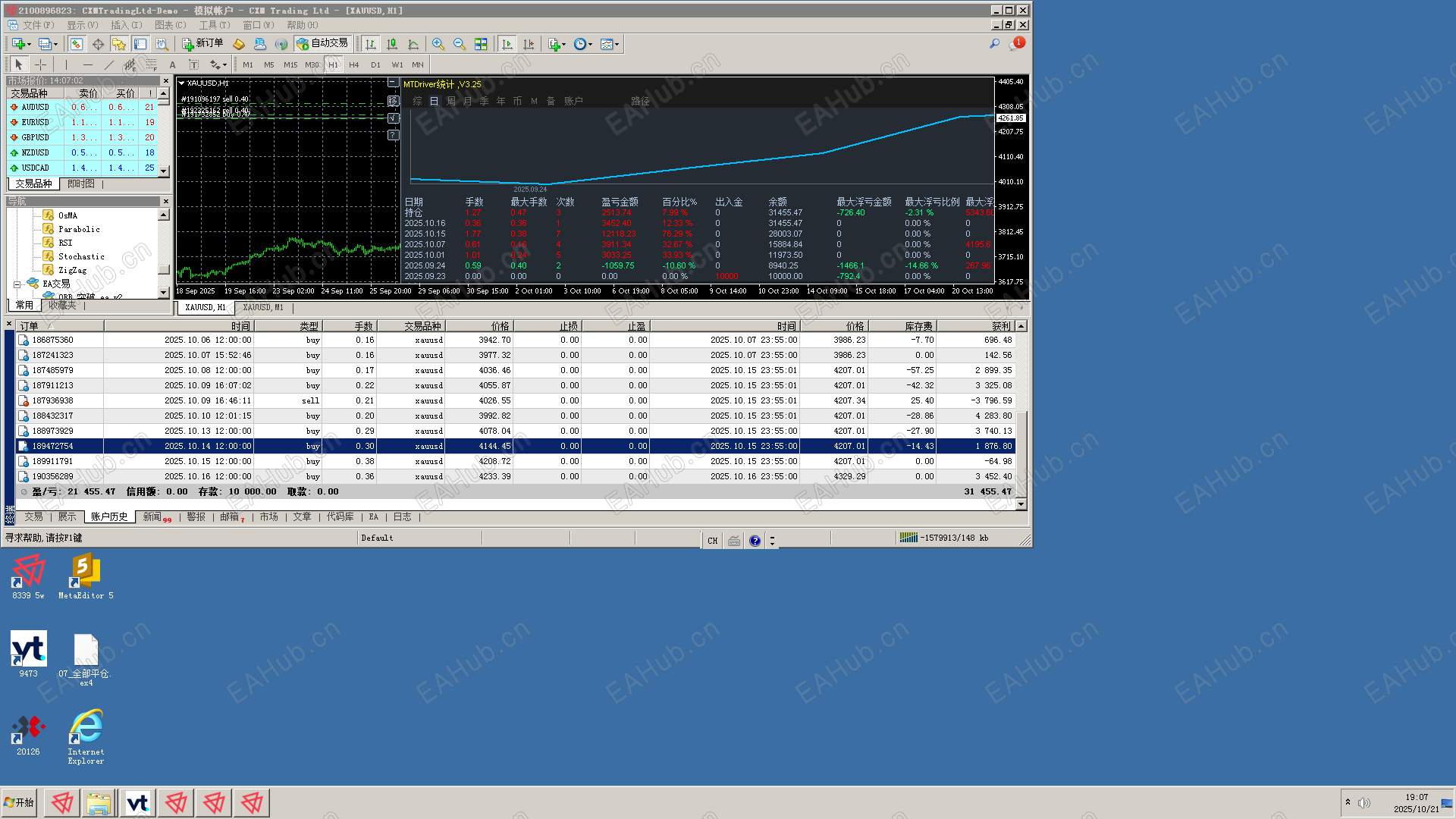The width and height of the screenshot is (1456, 819).
Task: Select the Crosshair tool
Action: coord(40,64)
